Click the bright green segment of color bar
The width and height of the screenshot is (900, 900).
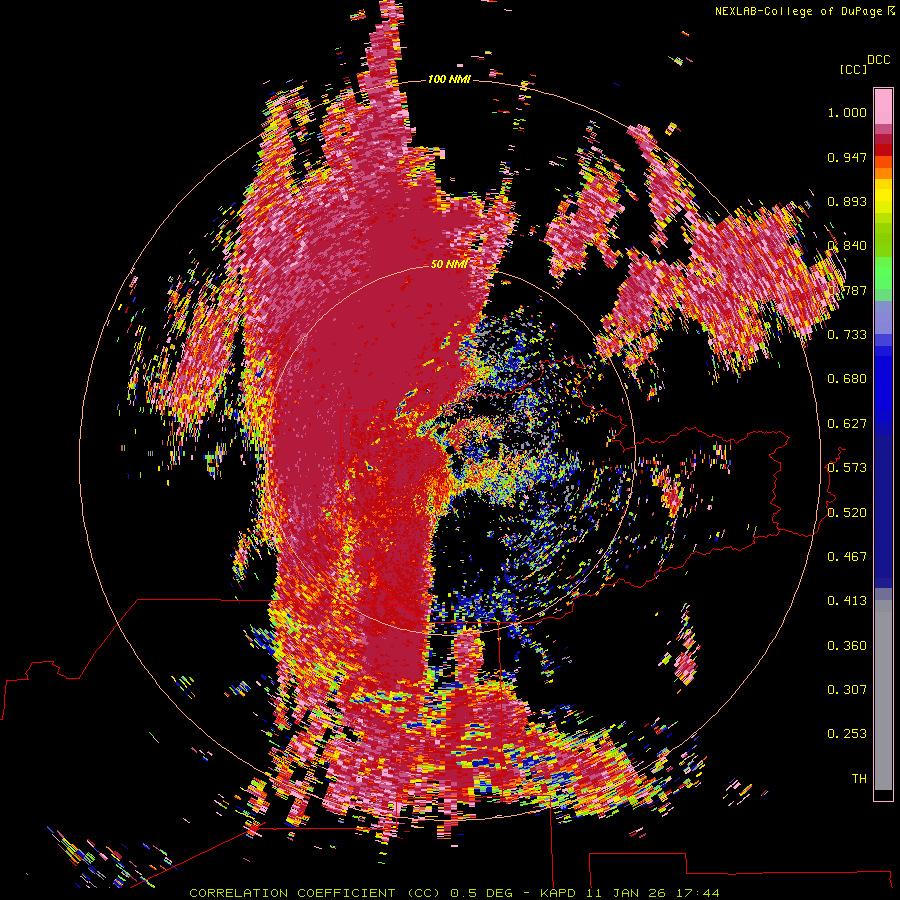(x=883, y=273)
